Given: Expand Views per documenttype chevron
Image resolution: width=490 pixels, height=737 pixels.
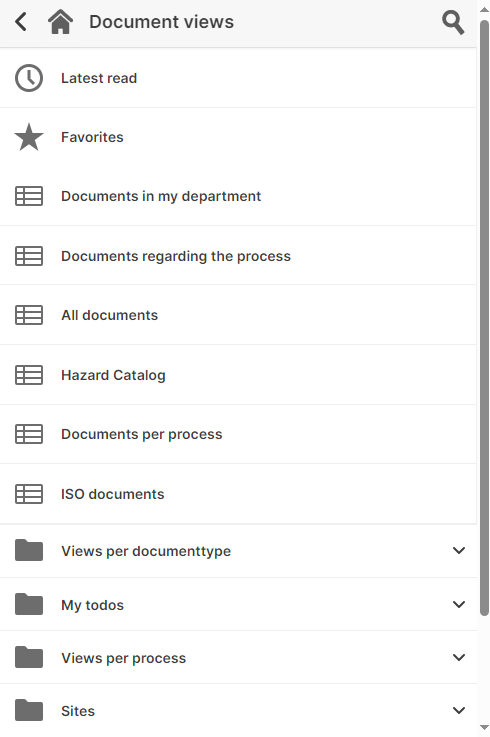Looking at the screenshot, I should (x=458, y=550).
